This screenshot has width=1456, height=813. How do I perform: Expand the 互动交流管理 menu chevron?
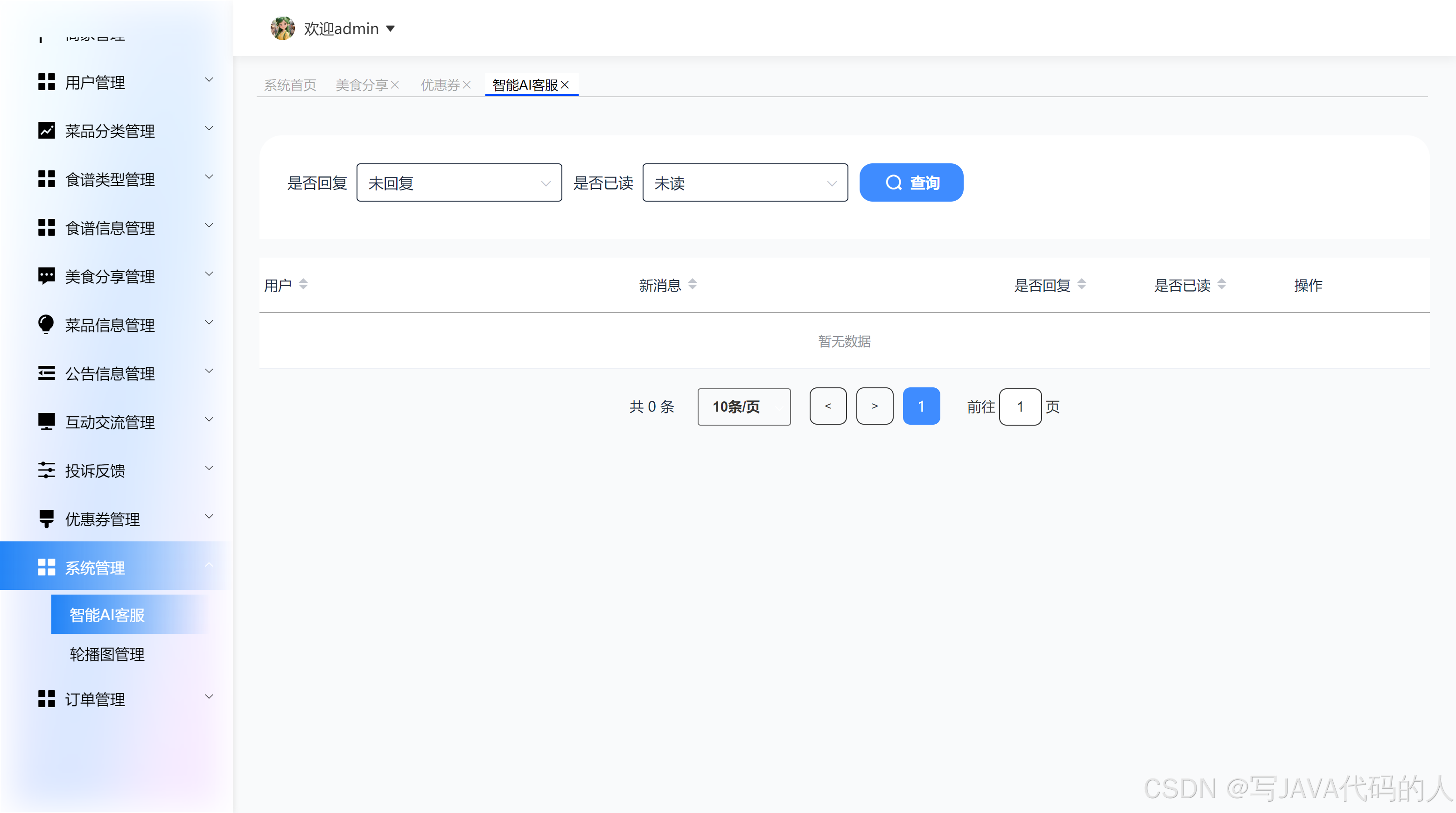tap(209, 420)
